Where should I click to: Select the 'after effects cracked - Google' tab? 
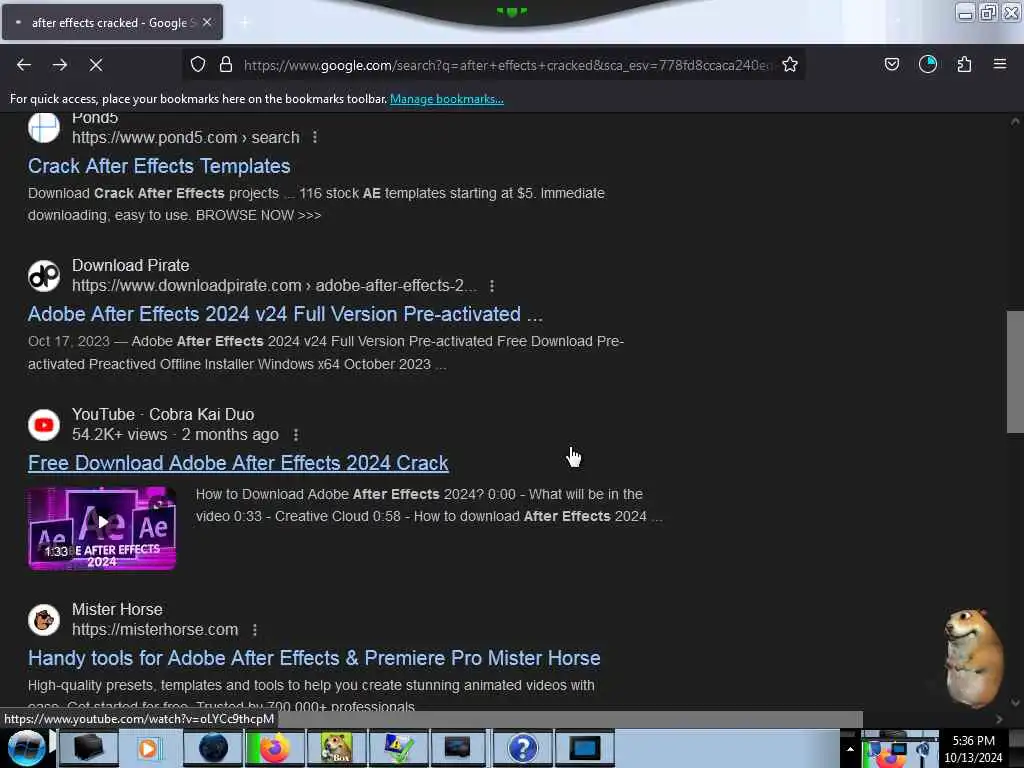click(x=112, y=22)
